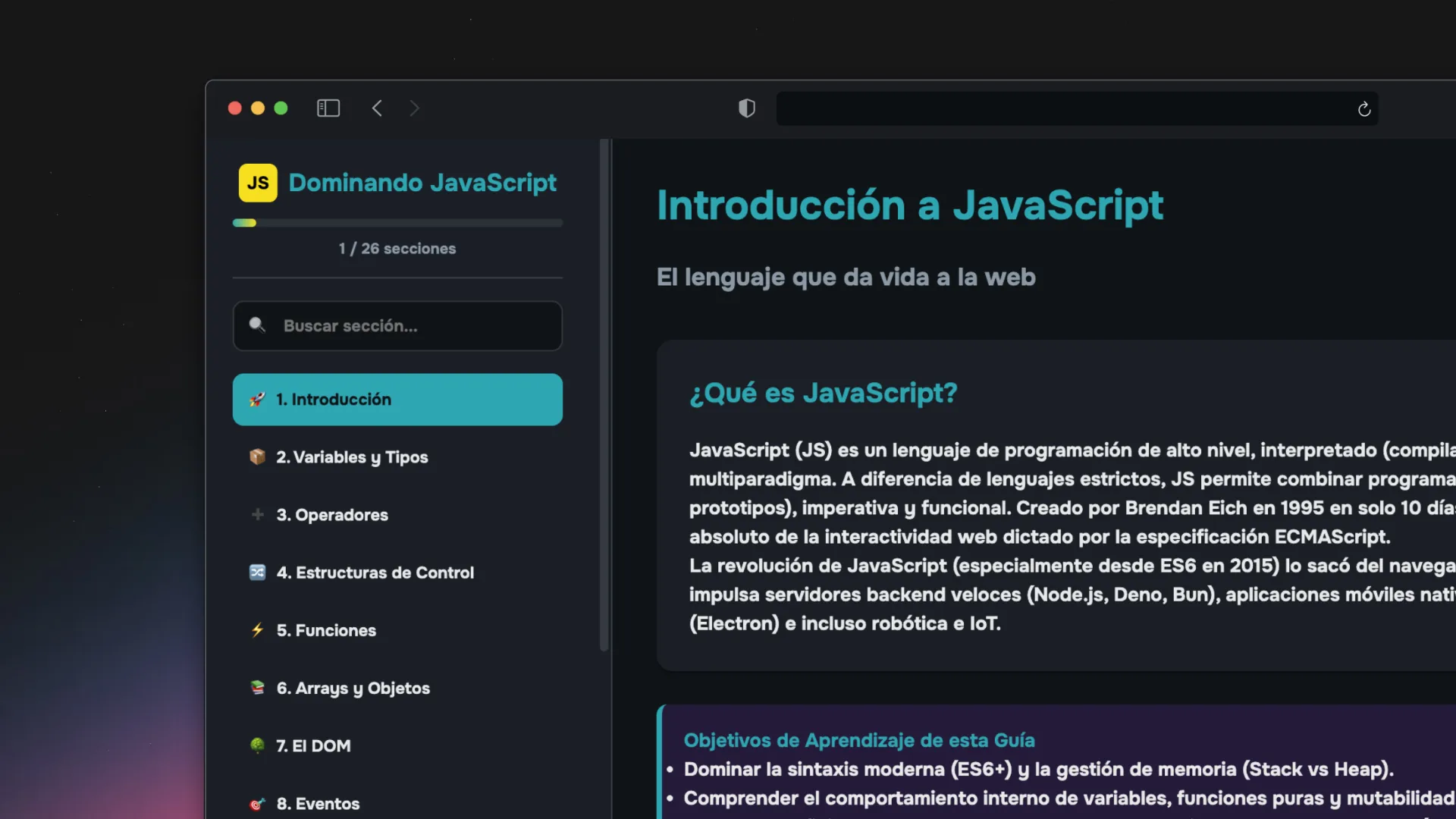Screen dimensions: 1456x819
Task: Click subtitle El lenguaje que da vida
Action: (846, 278)
